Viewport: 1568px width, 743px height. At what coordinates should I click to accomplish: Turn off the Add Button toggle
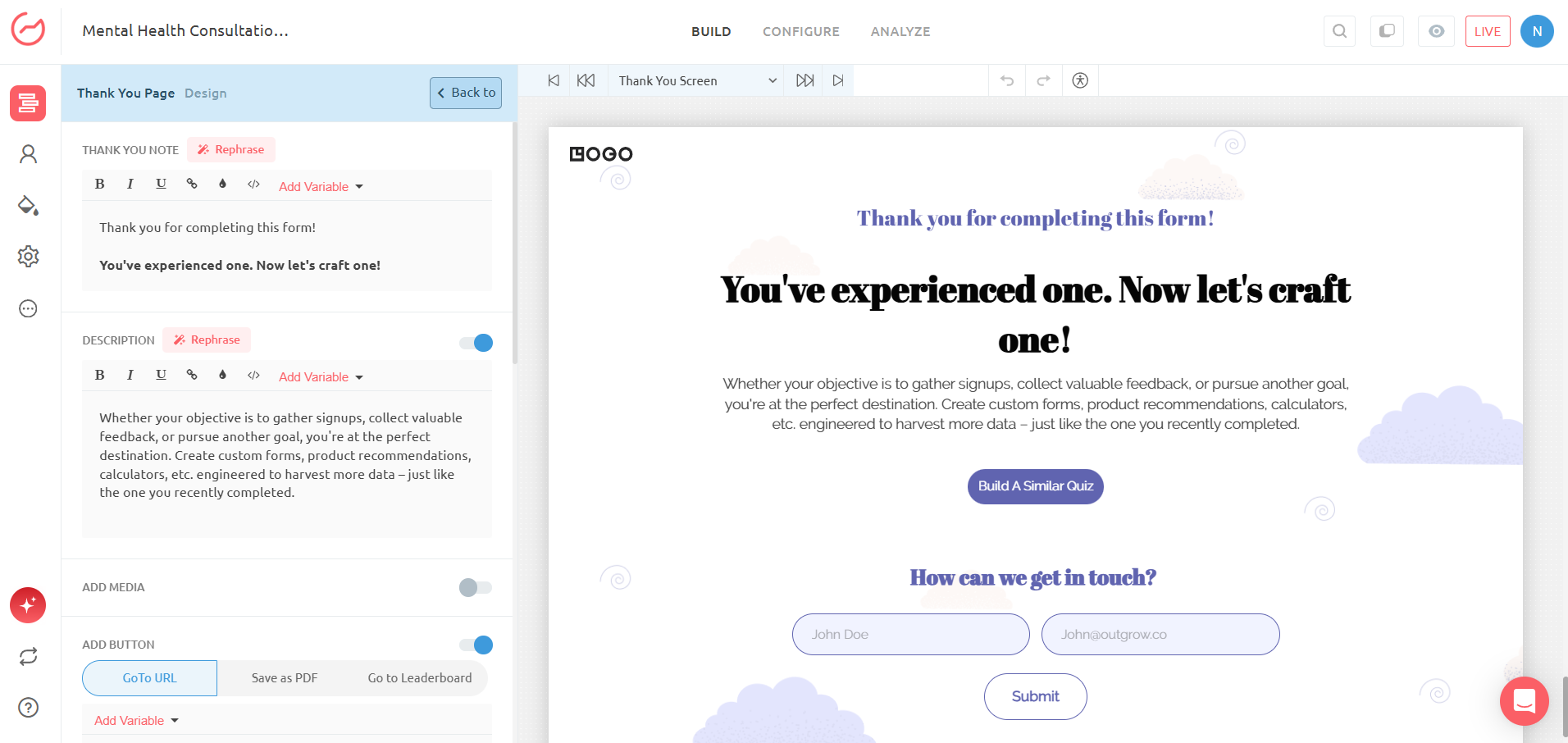[x=476, y=645]
